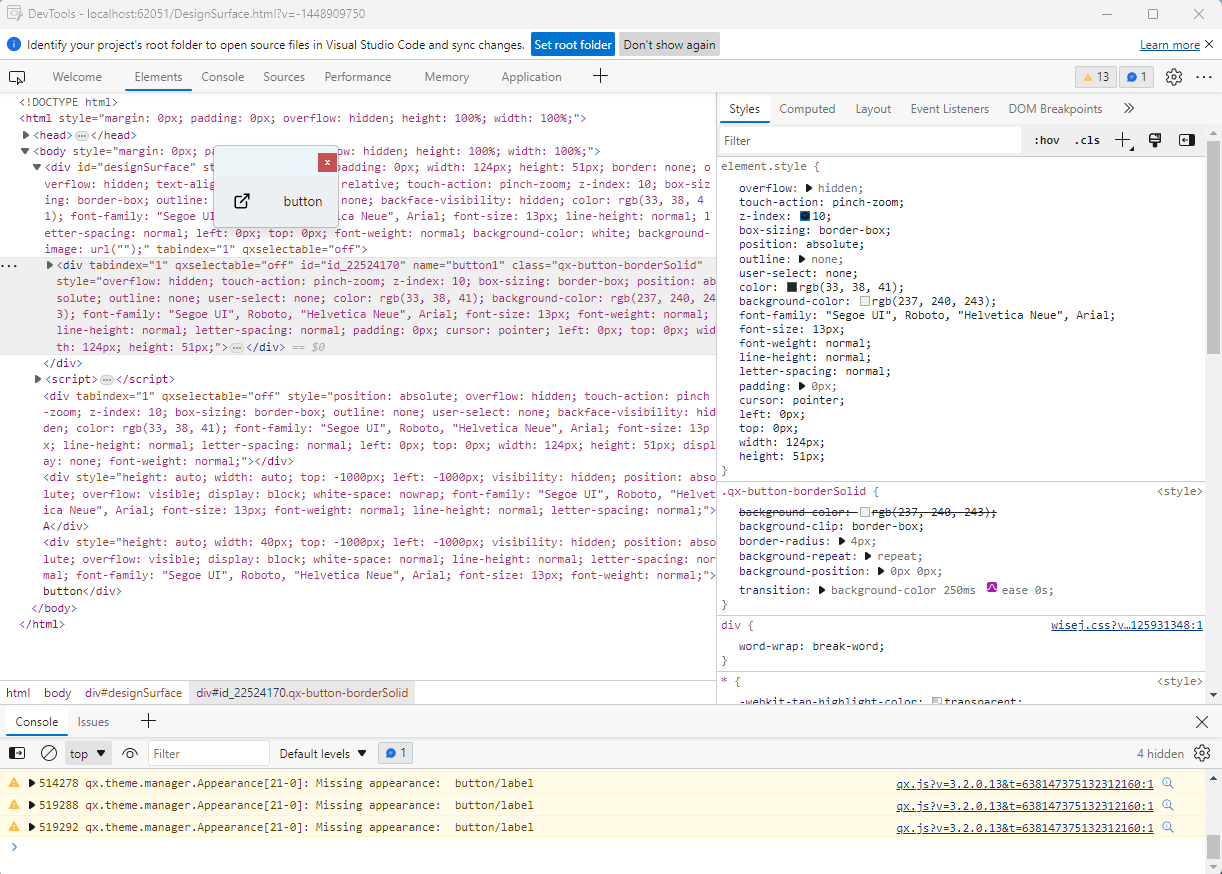This screenshot has width=1222, height=874.
Task: Close the console drawer with X
Action: point(1202,722)
